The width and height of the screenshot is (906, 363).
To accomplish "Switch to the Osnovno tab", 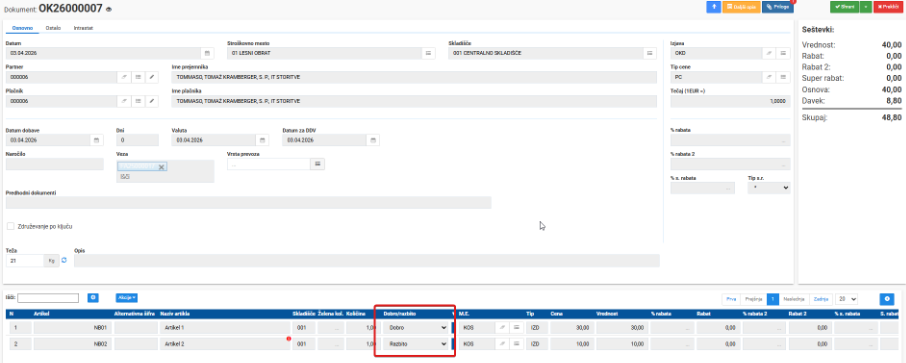I will 23,28.
